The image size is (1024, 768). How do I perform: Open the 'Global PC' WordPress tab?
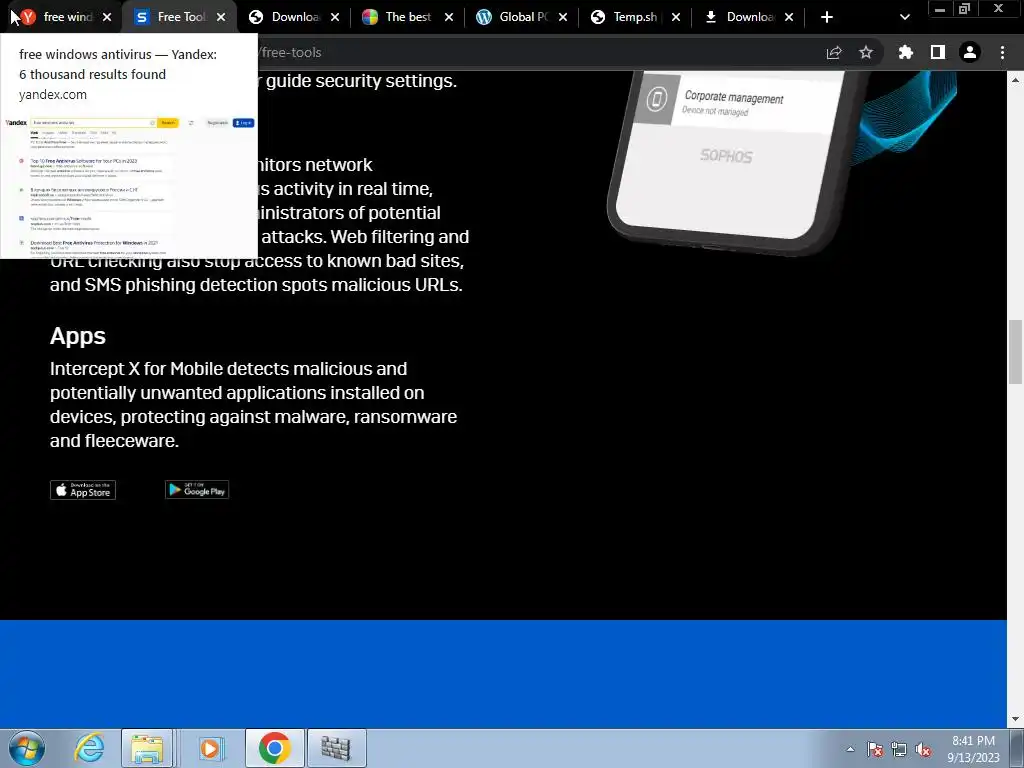tap(522, 17)
